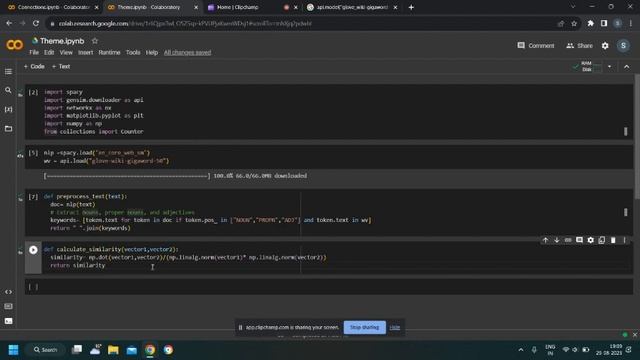Open the Tools menu
The image size is (640, 360).
[133, 53]
